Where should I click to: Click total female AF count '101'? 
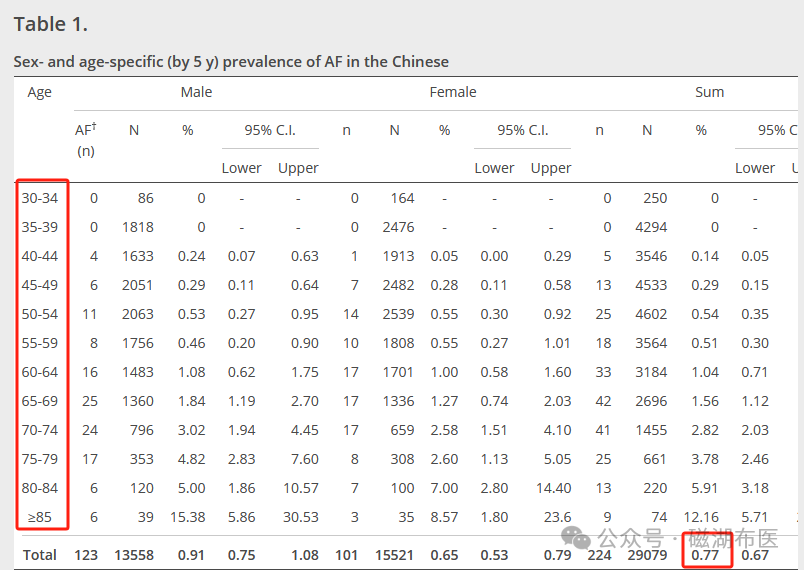pyautogui.click(x=347, y=555)
